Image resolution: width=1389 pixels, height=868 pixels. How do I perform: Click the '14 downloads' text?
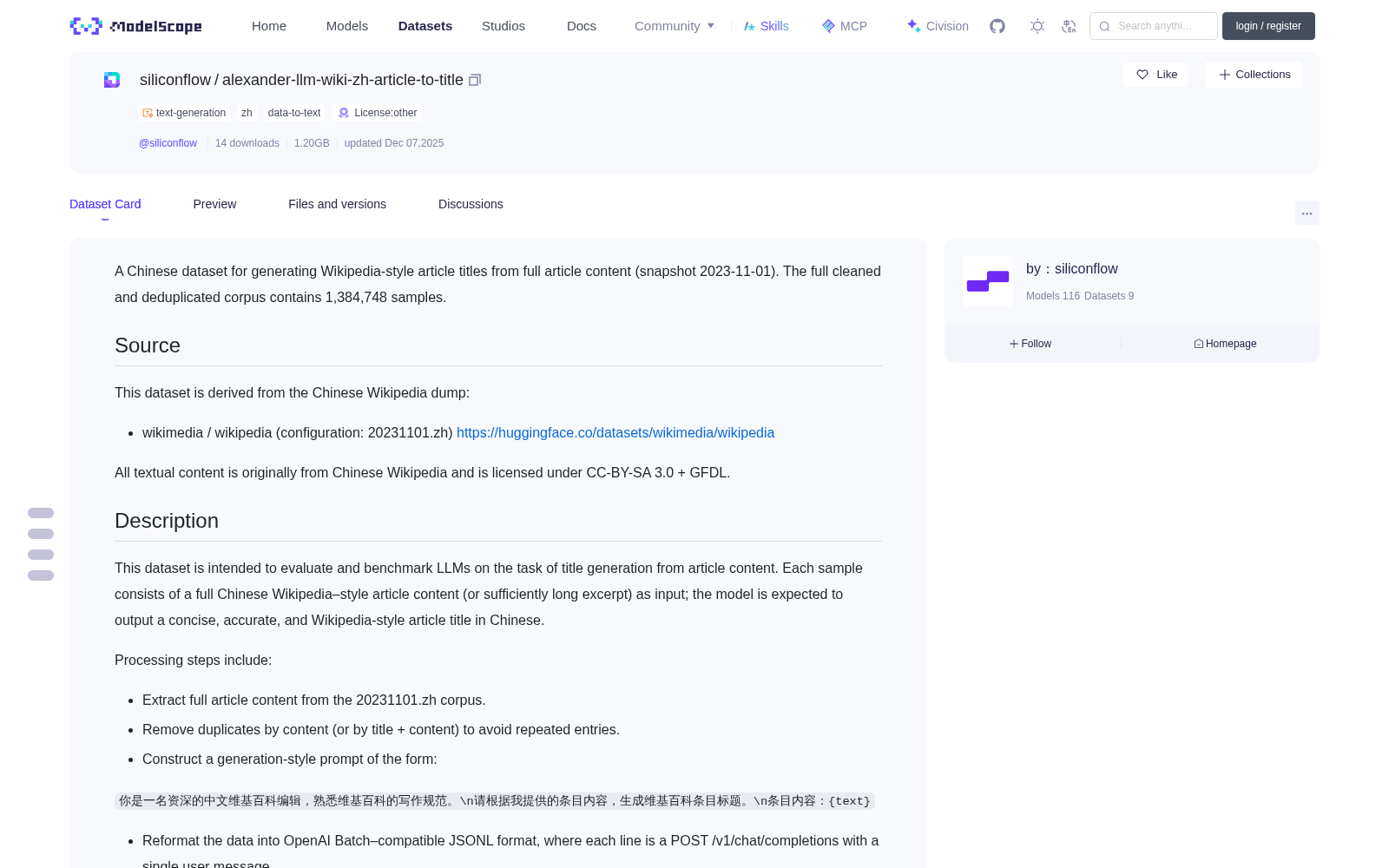pyautogui.click(x=247, y=143)
